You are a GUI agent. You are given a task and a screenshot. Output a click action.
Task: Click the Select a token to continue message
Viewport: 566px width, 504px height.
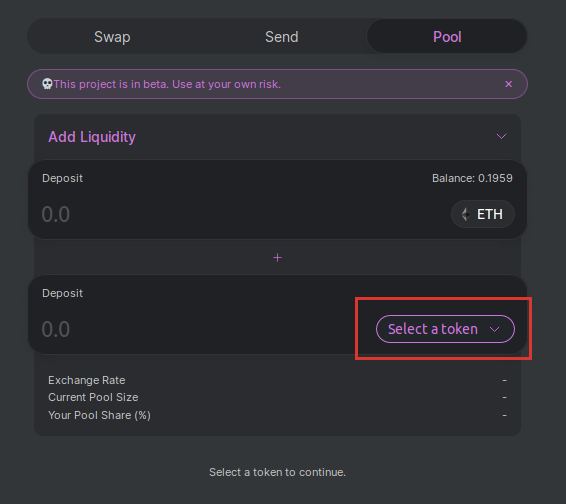(277, 472)
